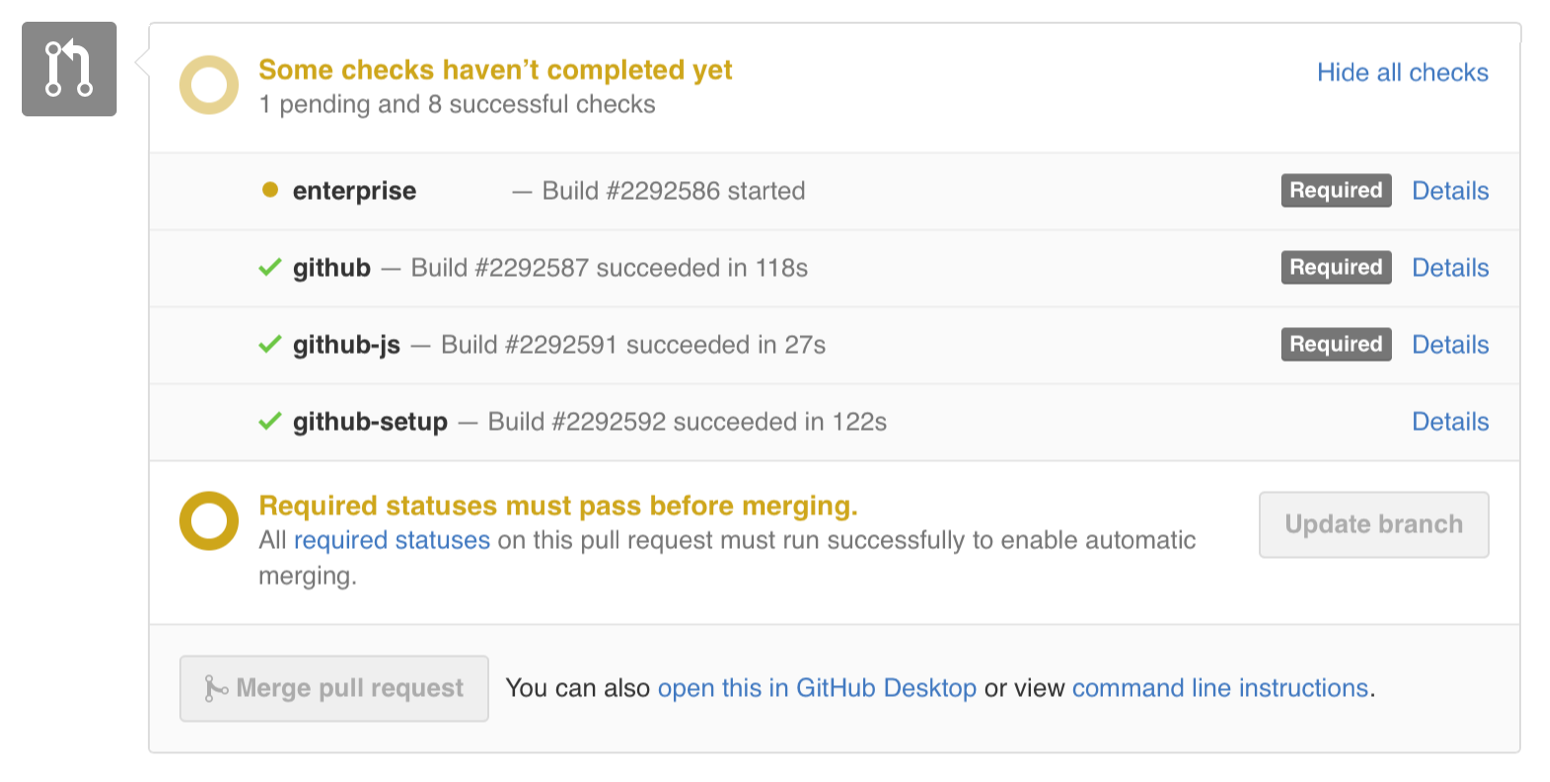Open Details for the github build

(1450, 268)
